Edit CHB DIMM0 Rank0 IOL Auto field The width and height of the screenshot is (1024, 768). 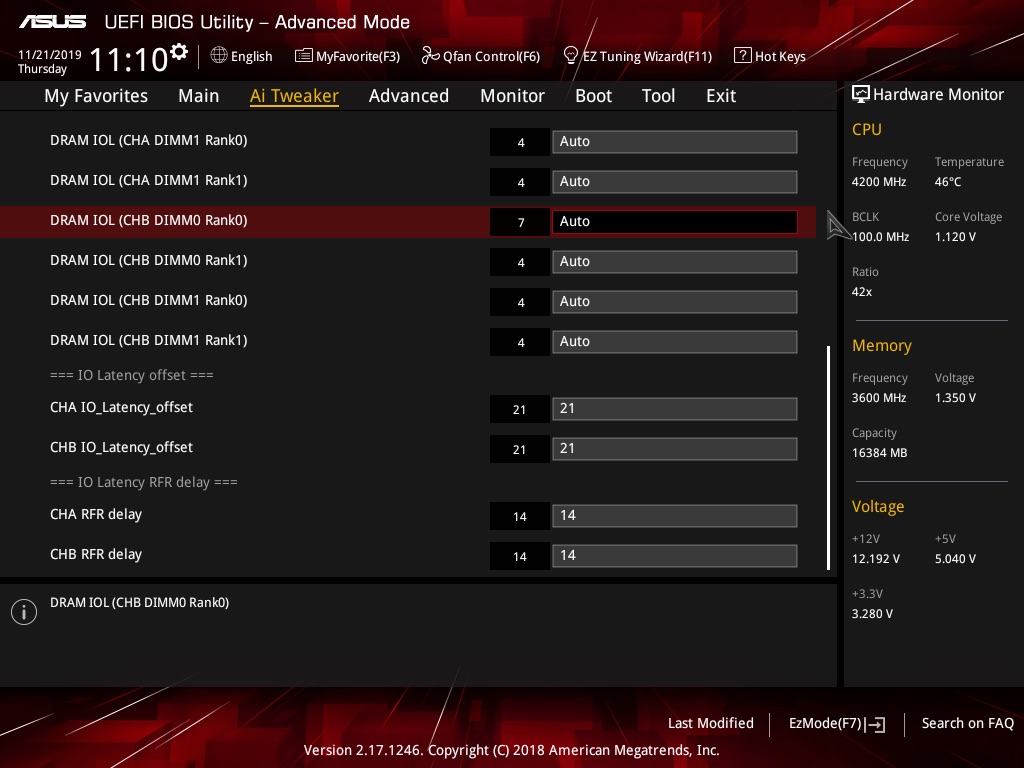tap(675, 221)
